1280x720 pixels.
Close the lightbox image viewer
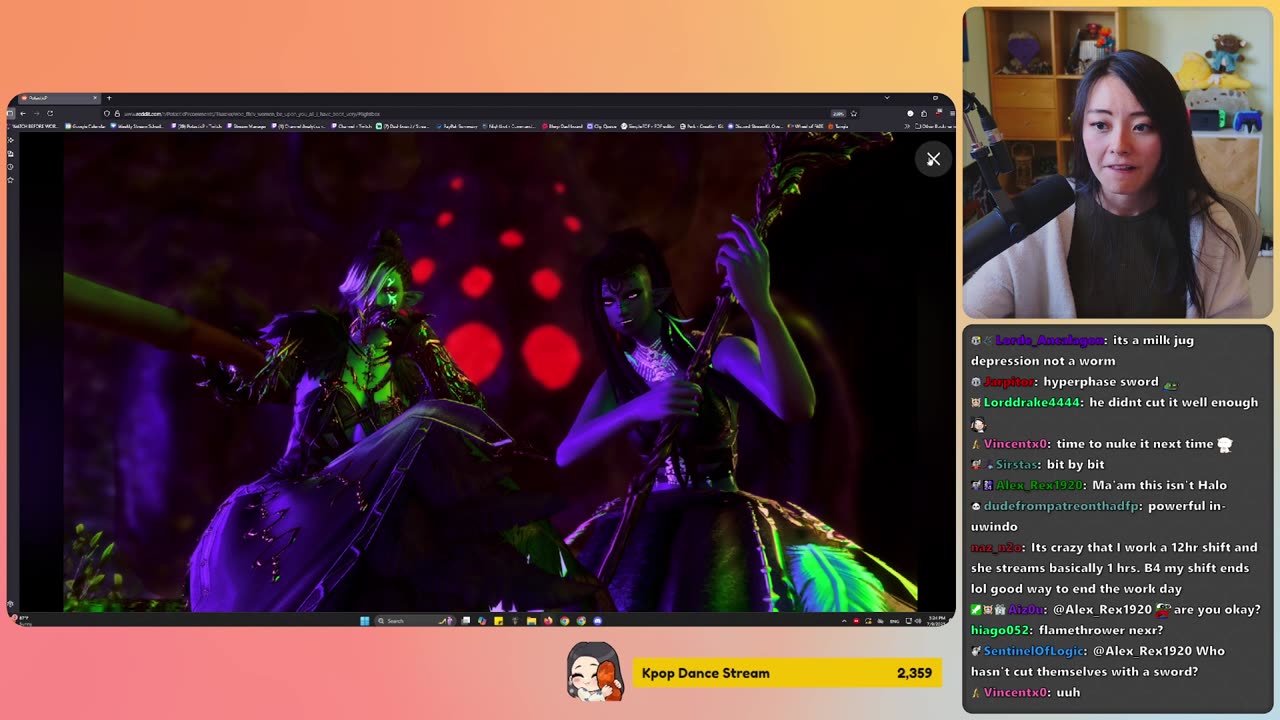[933, 159]
